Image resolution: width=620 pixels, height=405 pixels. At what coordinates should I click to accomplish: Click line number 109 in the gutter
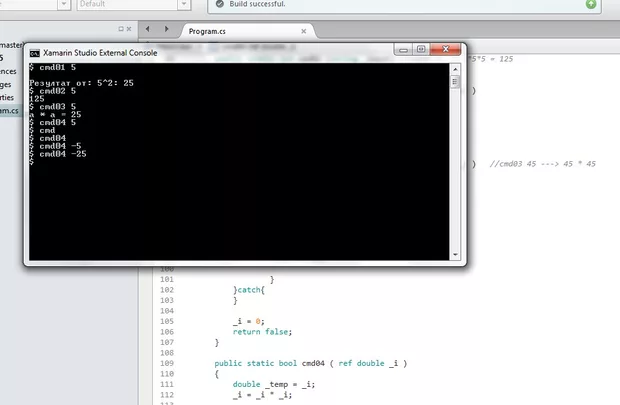pos(167,363)
